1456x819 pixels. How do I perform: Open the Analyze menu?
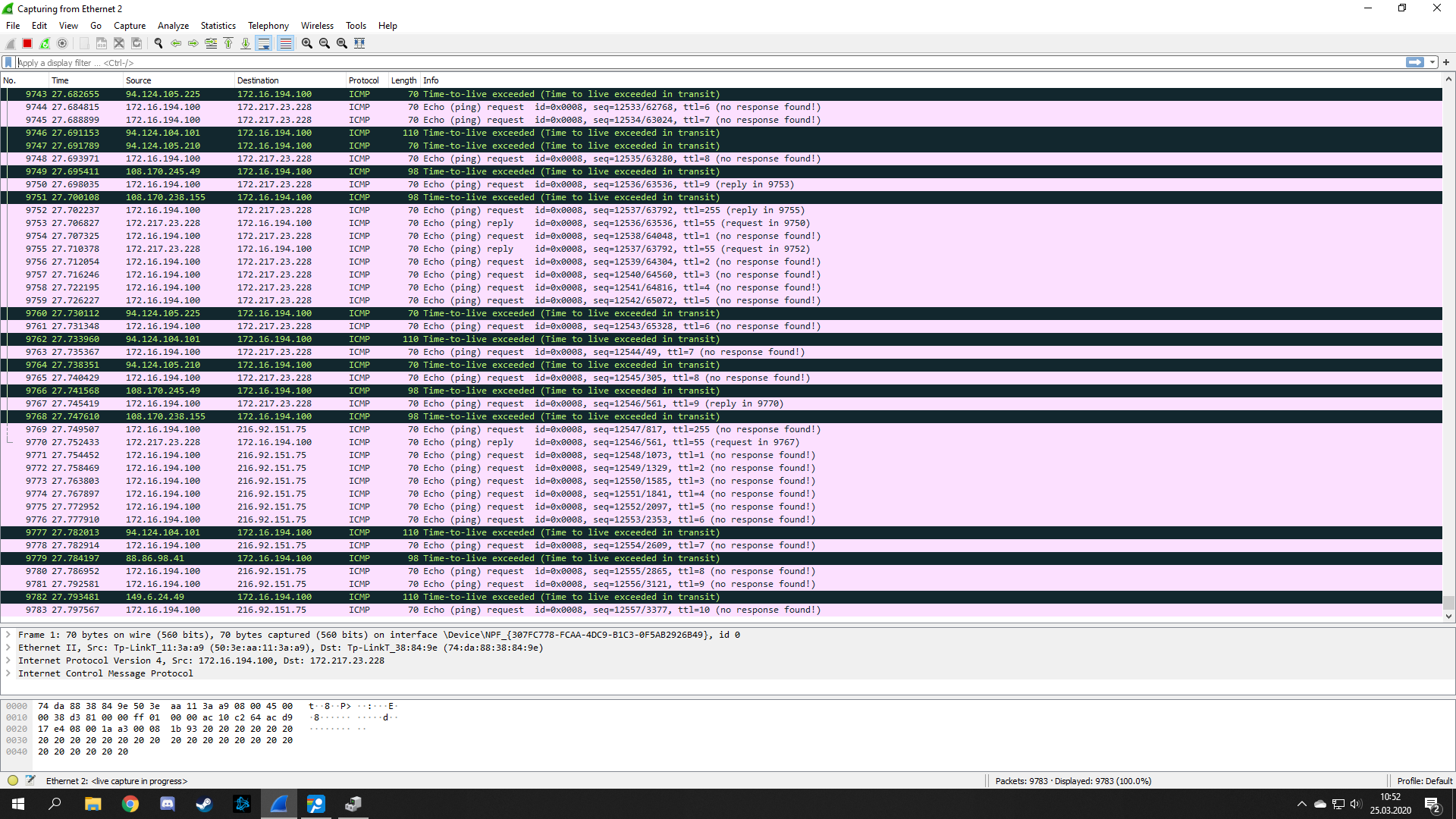(x=173, y=25)
